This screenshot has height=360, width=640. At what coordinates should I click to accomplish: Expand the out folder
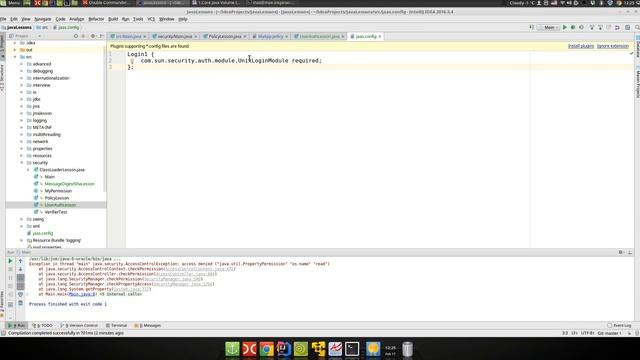15,50
